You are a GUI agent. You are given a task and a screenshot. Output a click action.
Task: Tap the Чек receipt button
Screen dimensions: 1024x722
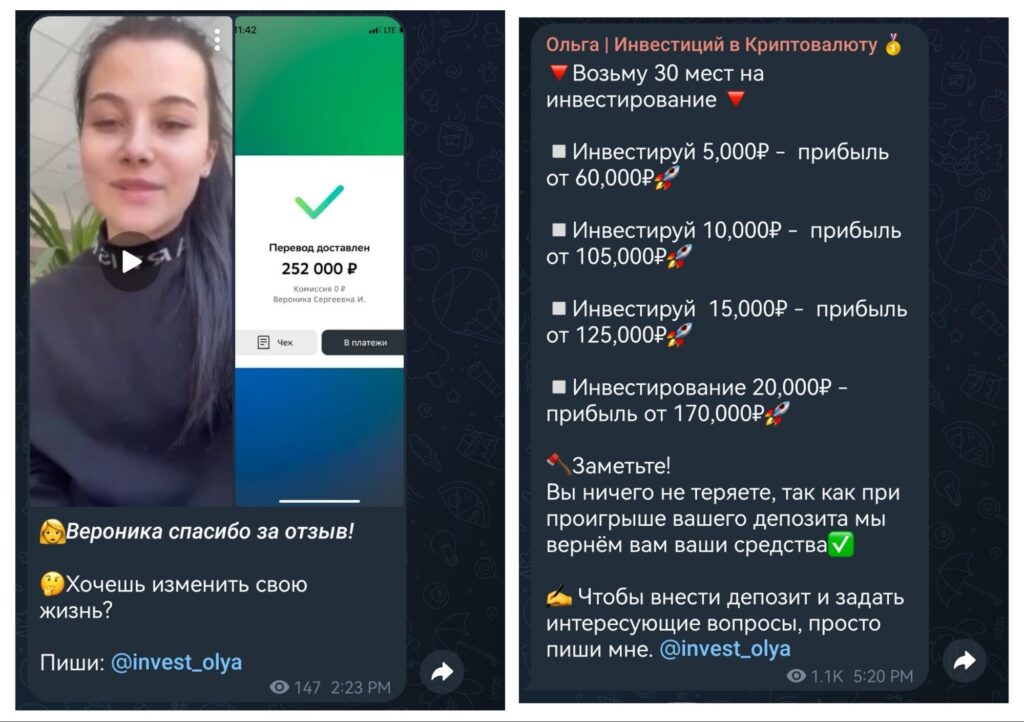point(276,342)
